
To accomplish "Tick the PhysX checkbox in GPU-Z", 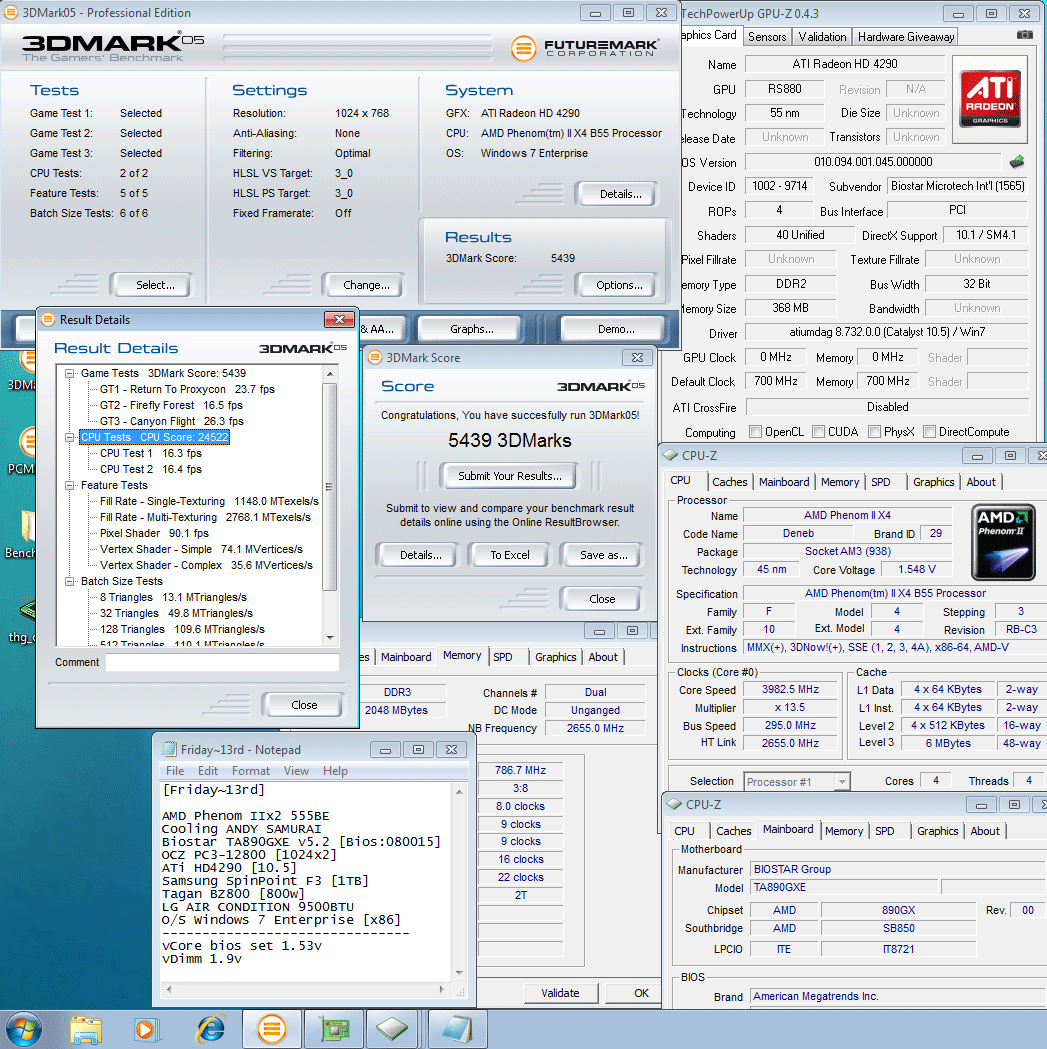I will tap(875, 432).
